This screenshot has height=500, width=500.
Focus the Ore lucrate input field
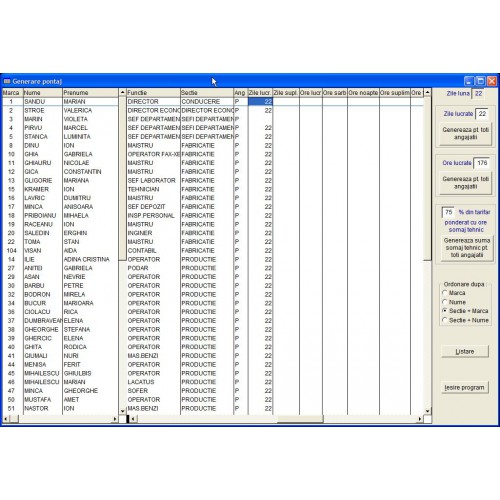482,163
